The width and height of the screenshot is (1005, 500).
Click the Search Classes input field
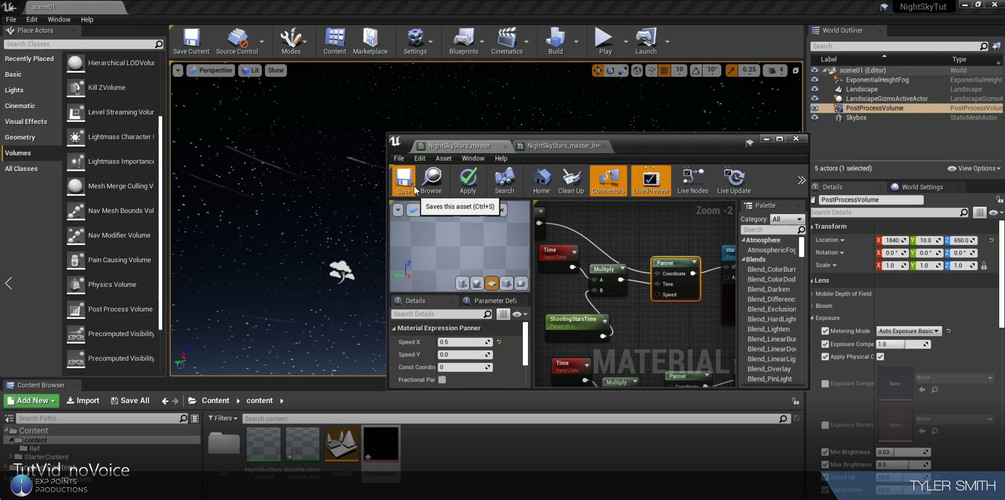pyautogui.click(x=83, y=44)
